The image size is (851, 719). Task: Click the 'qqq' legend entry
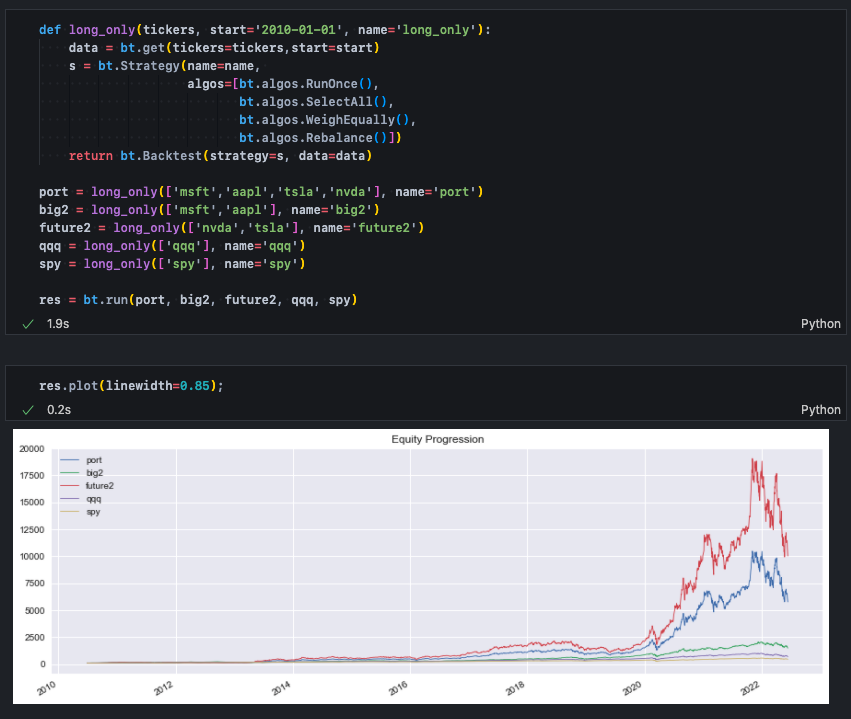click(81, 499)
